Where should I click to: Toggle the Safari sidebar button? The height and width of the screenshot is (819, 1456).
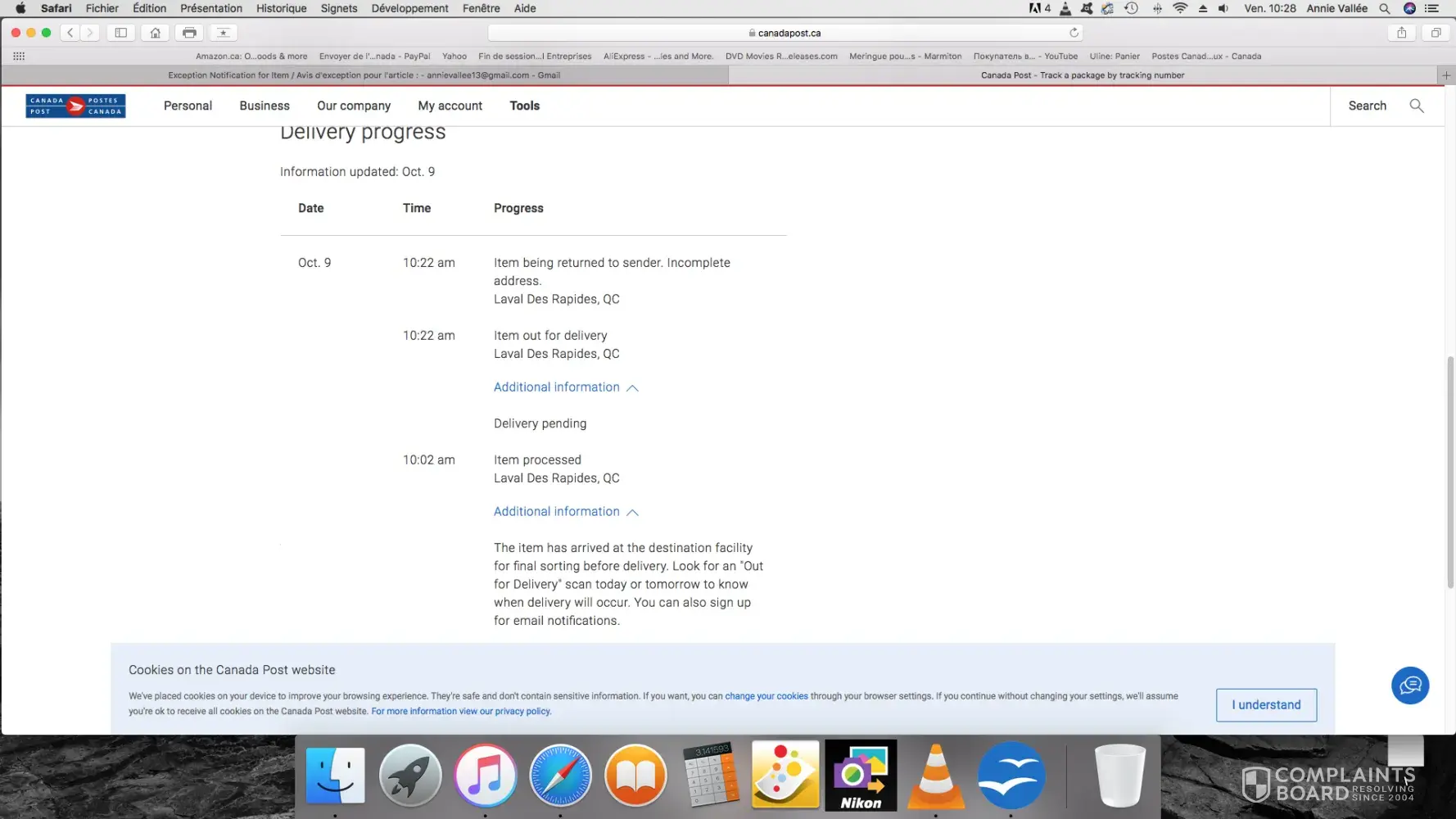(120, 33)
